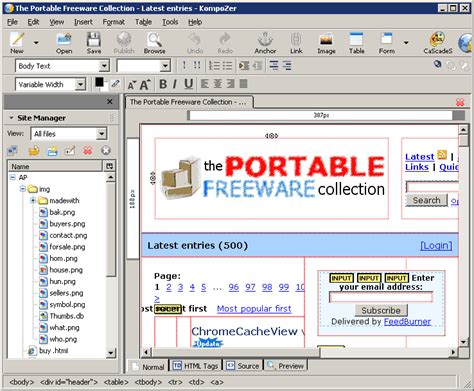Go to page 97 link

pos(250,287)
